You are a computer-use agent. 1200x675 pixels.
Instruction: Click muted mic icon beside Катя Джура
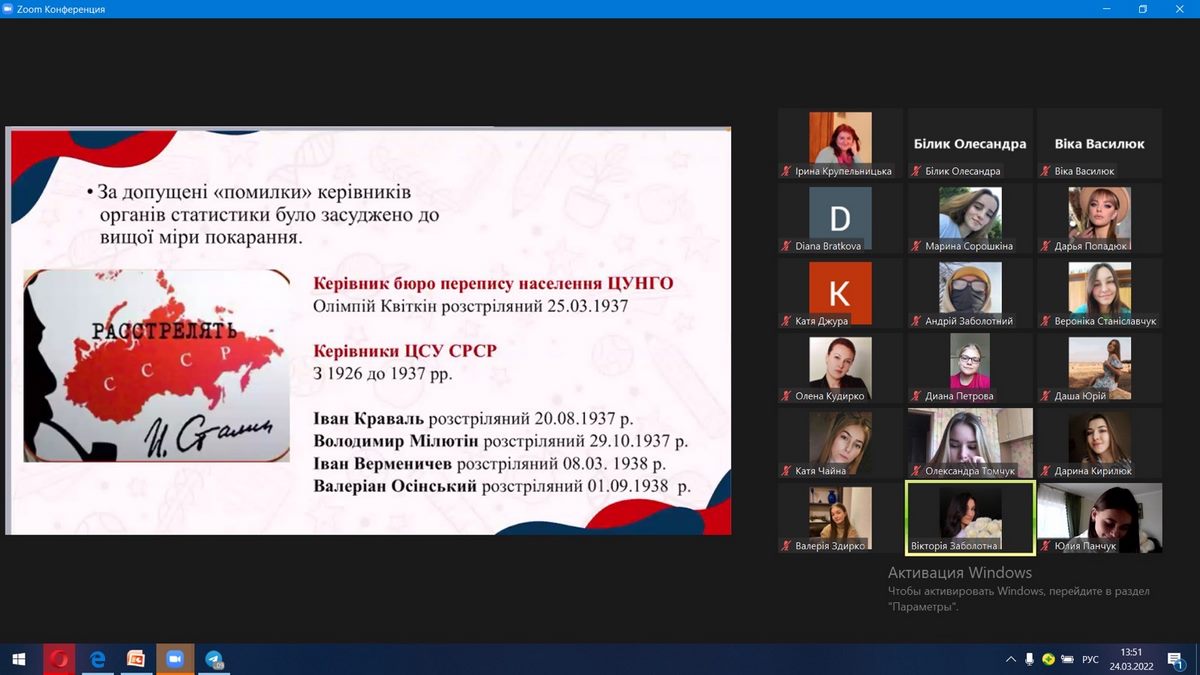[786, 321]
